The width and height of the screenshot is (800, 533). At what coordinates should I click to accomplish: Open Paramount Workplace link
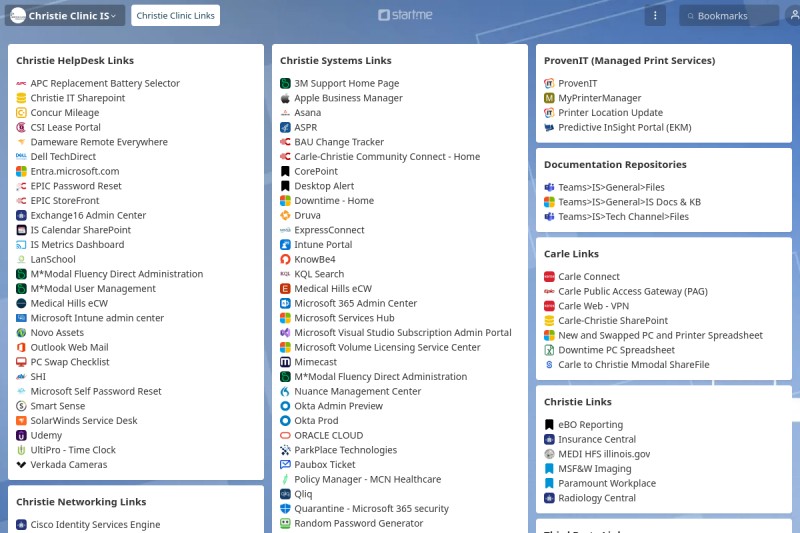(607, 483)
